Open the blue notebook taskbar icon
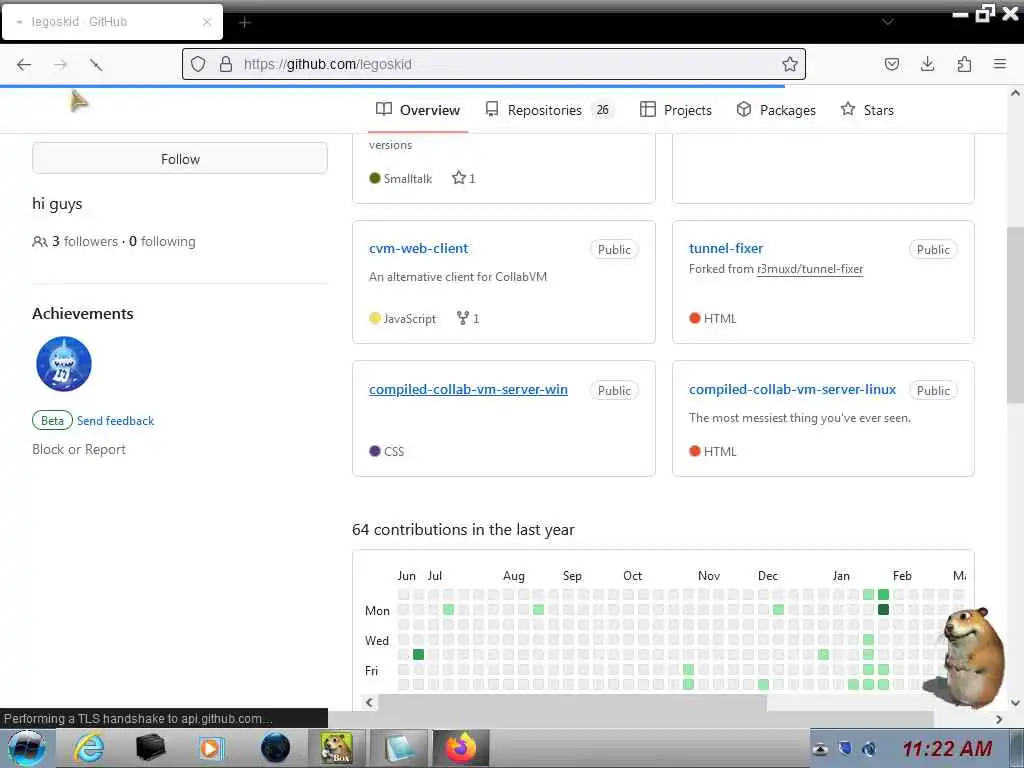Screen dimensions: 1024x768 point(398,748)
